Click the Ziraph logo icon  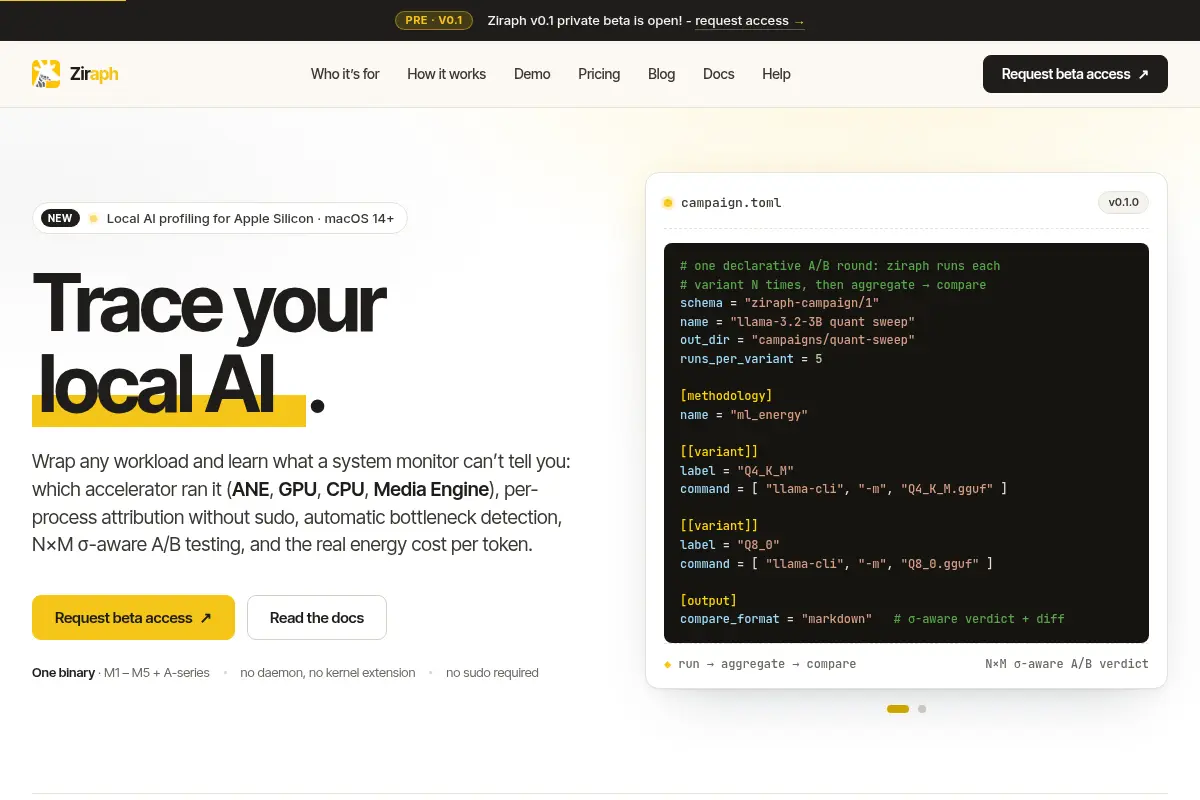(x=46, y=74)
